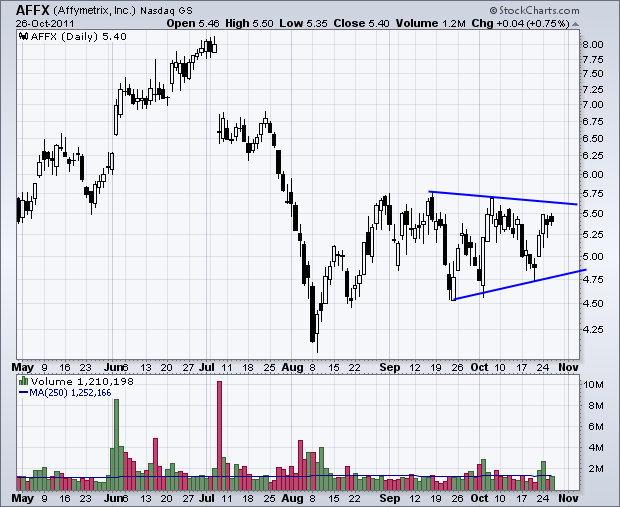Click the 8M volume axis label
This screenshot has width=620, height=507.
(596, 405)
